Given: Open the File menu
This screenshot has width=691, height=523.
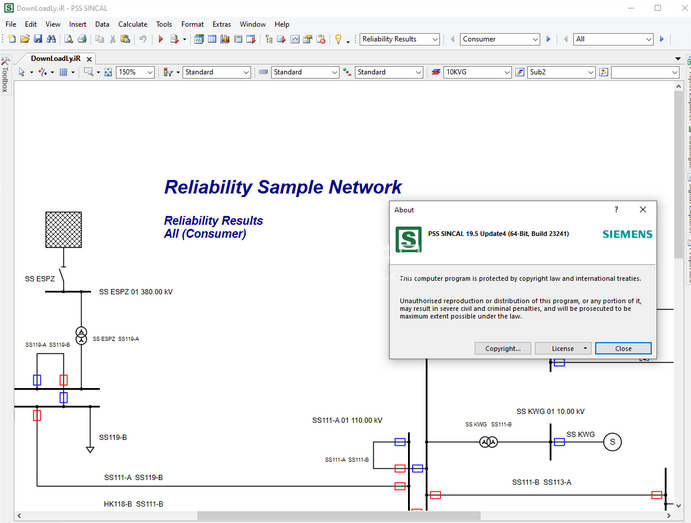Looking at the screenshot, I should (11, 24).
